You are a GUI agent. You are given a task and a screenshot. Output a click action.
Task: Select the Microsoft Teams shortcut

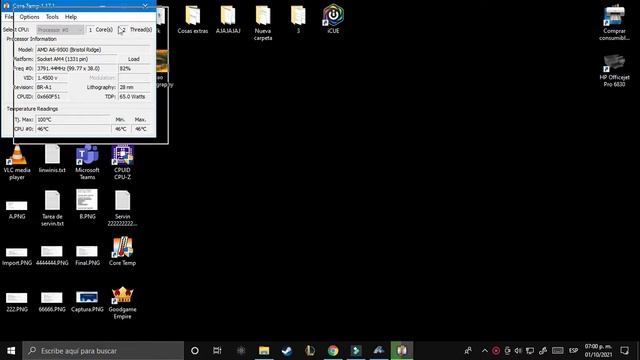87,162
